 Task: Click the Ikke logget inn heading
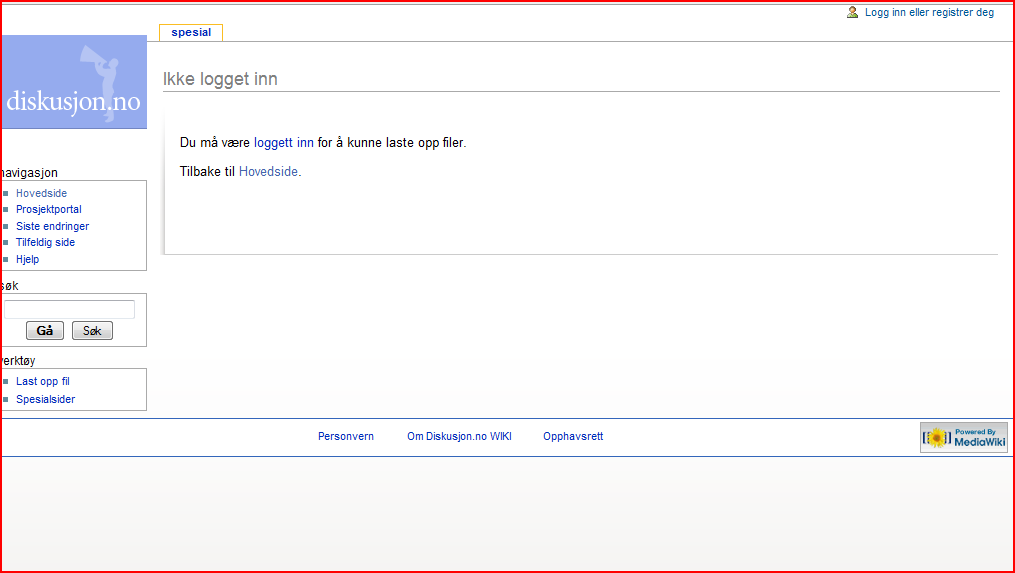[220, 79]
